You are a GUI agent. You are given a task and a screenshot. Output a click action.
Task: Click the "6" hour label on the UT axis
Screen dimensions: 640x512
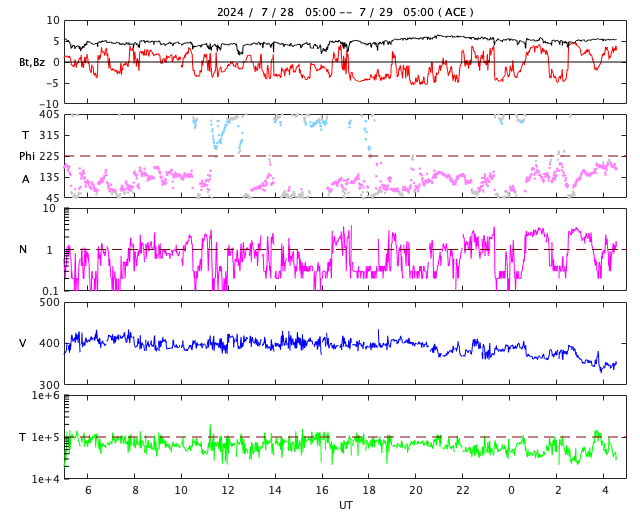pyautogui.click(x=88, y=490)
